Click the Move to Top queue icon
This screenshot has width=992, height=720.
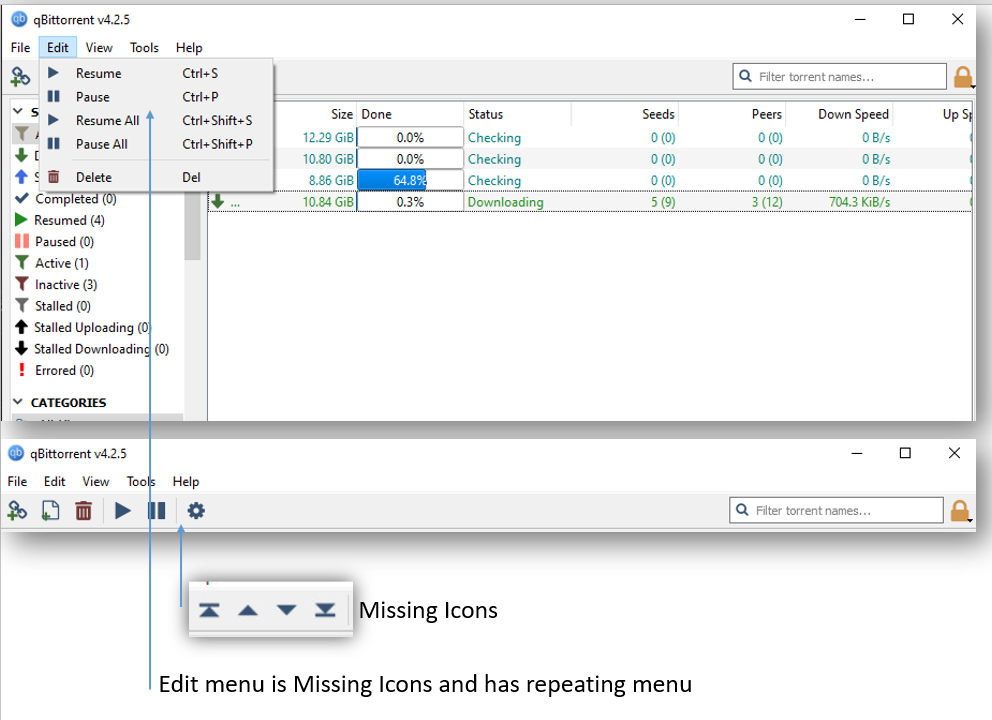pos(210,609)
